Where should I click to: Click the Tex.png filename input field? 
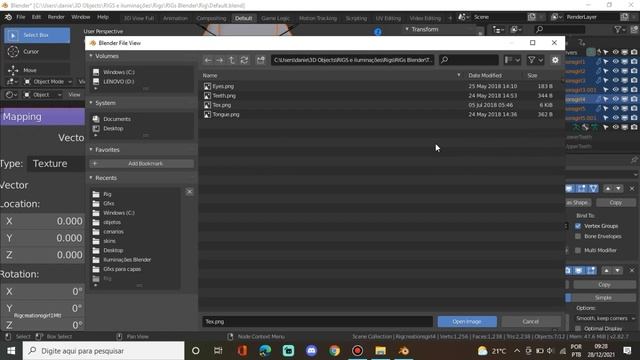[x=317, y=322]
